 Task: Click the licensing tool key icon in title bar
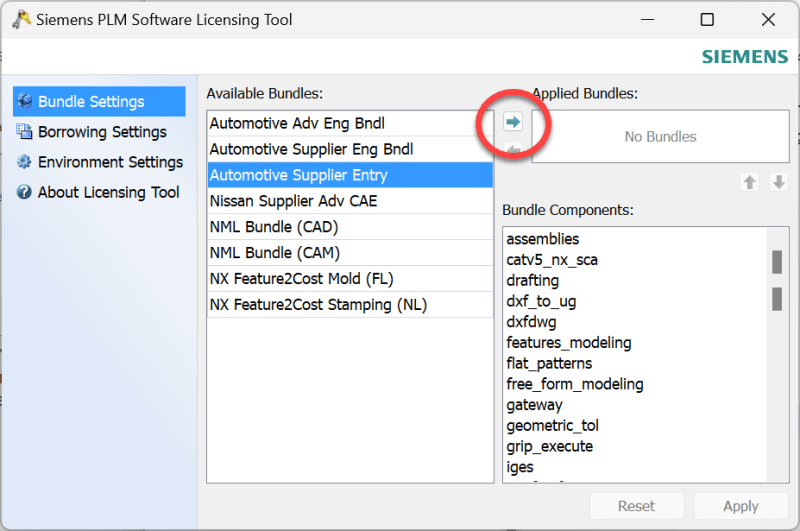point(21,19)
